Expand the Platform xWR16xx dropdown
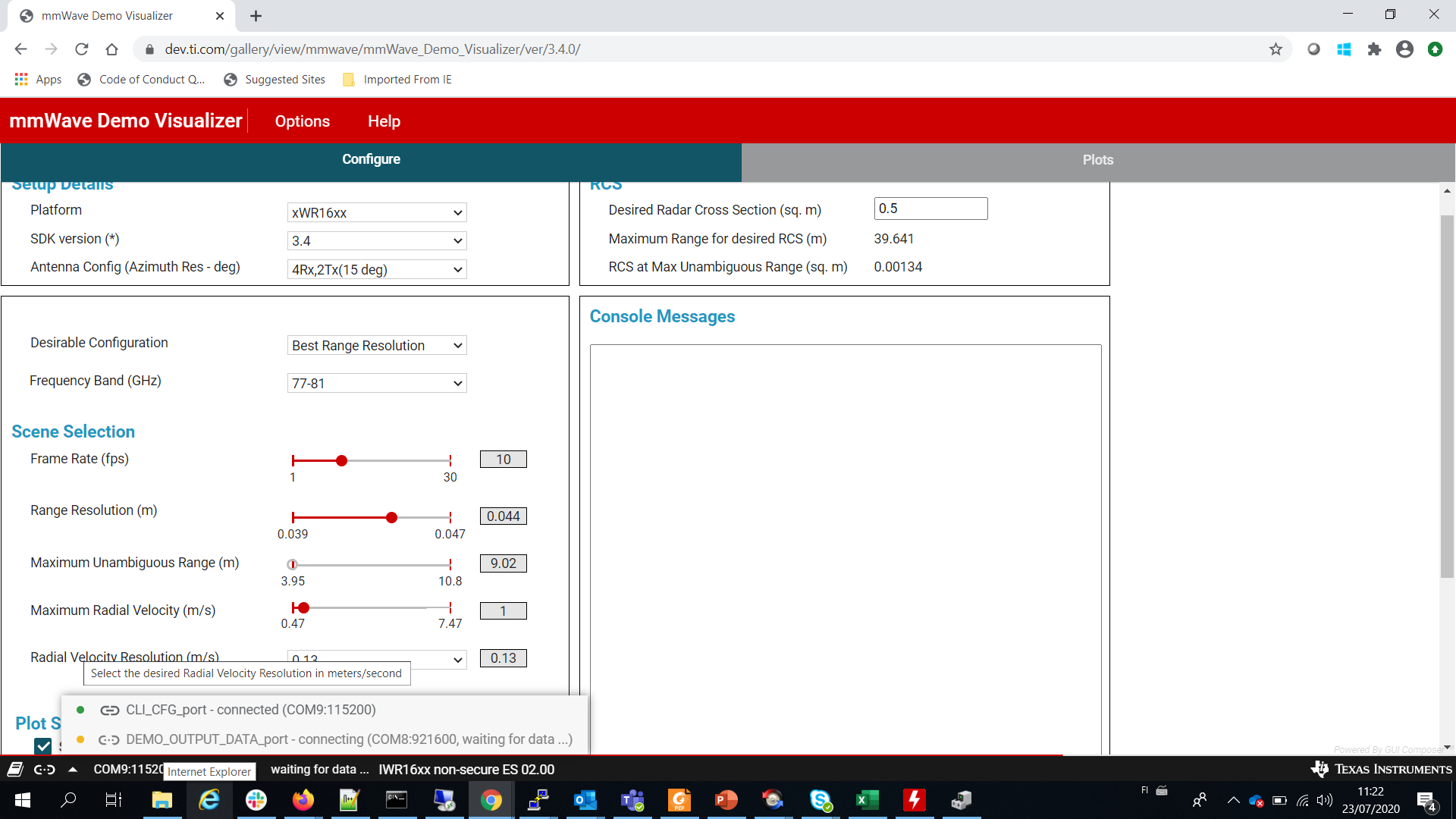 [377, 212]
